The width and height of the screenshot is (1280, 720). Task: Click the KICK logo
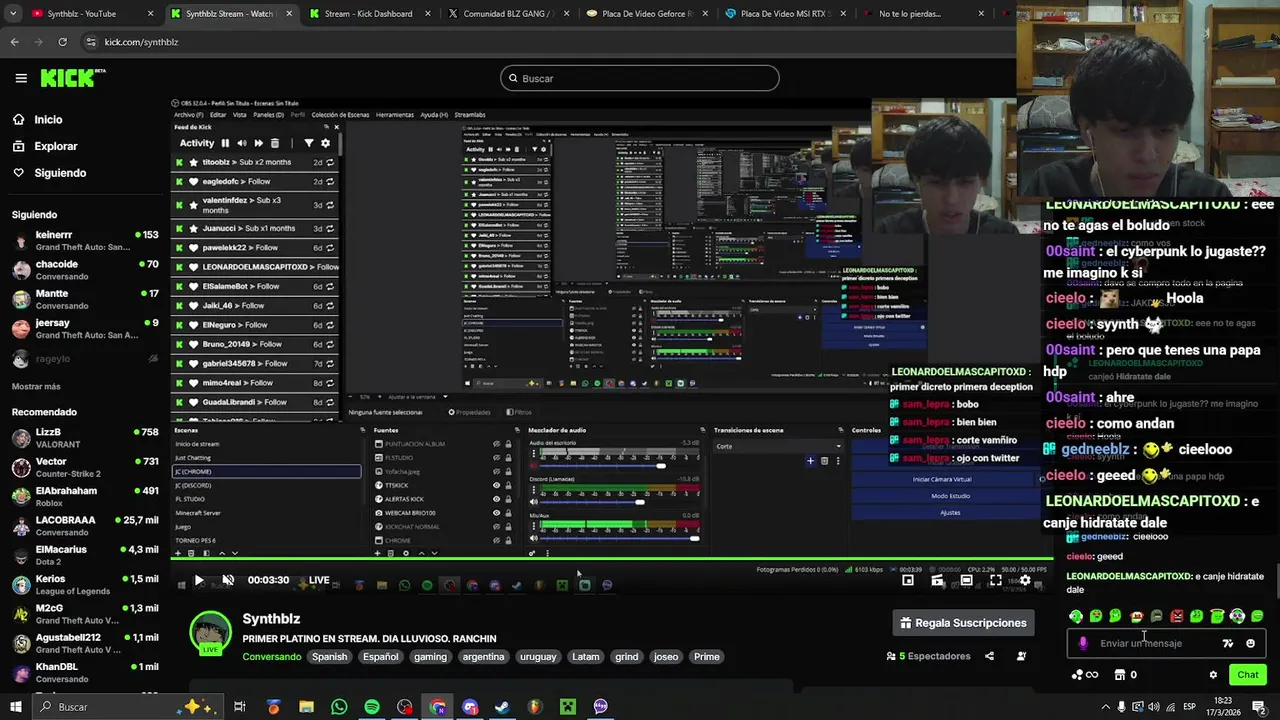tap(72, 78)
